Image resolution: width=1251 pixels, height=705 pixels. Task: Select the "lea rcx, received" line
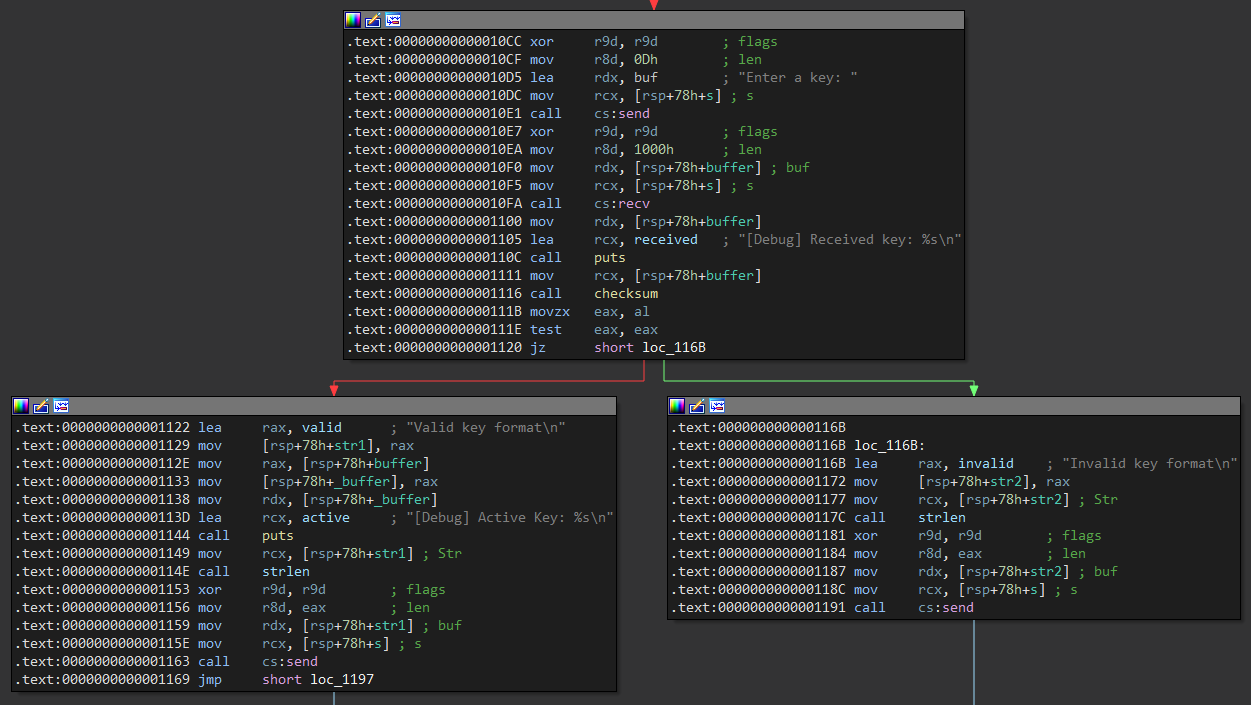tap(654, 240)
